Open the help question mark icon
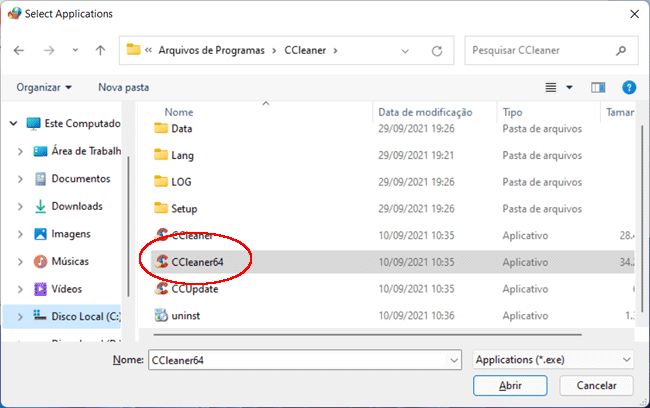 click(629, 88)
